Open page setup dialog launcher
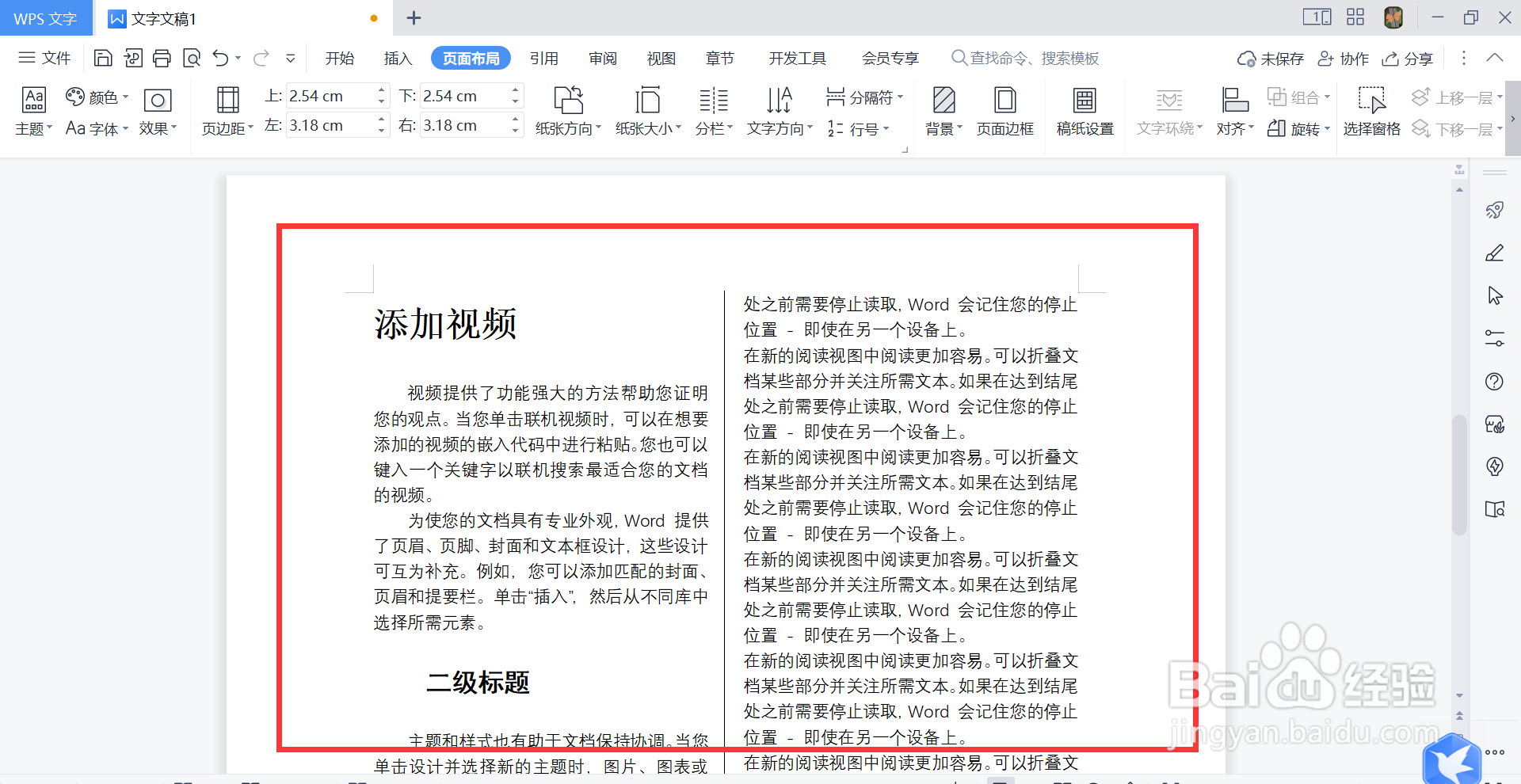 (905, 149)
